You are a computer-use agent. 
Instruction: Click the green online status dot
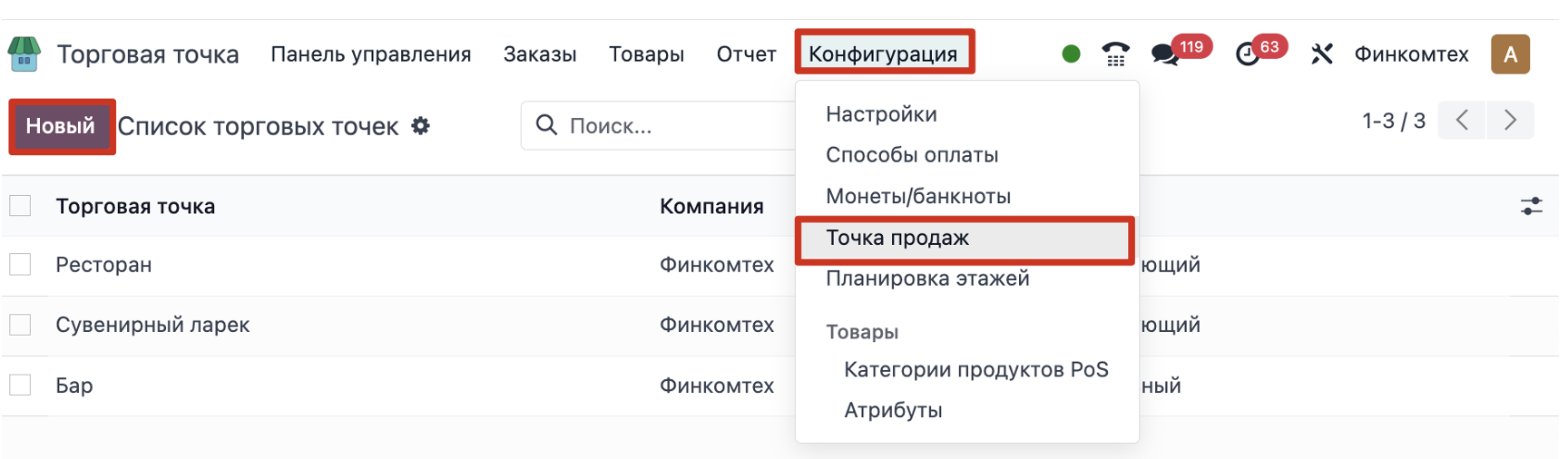pyautogui.click(x=1071, y=54)
